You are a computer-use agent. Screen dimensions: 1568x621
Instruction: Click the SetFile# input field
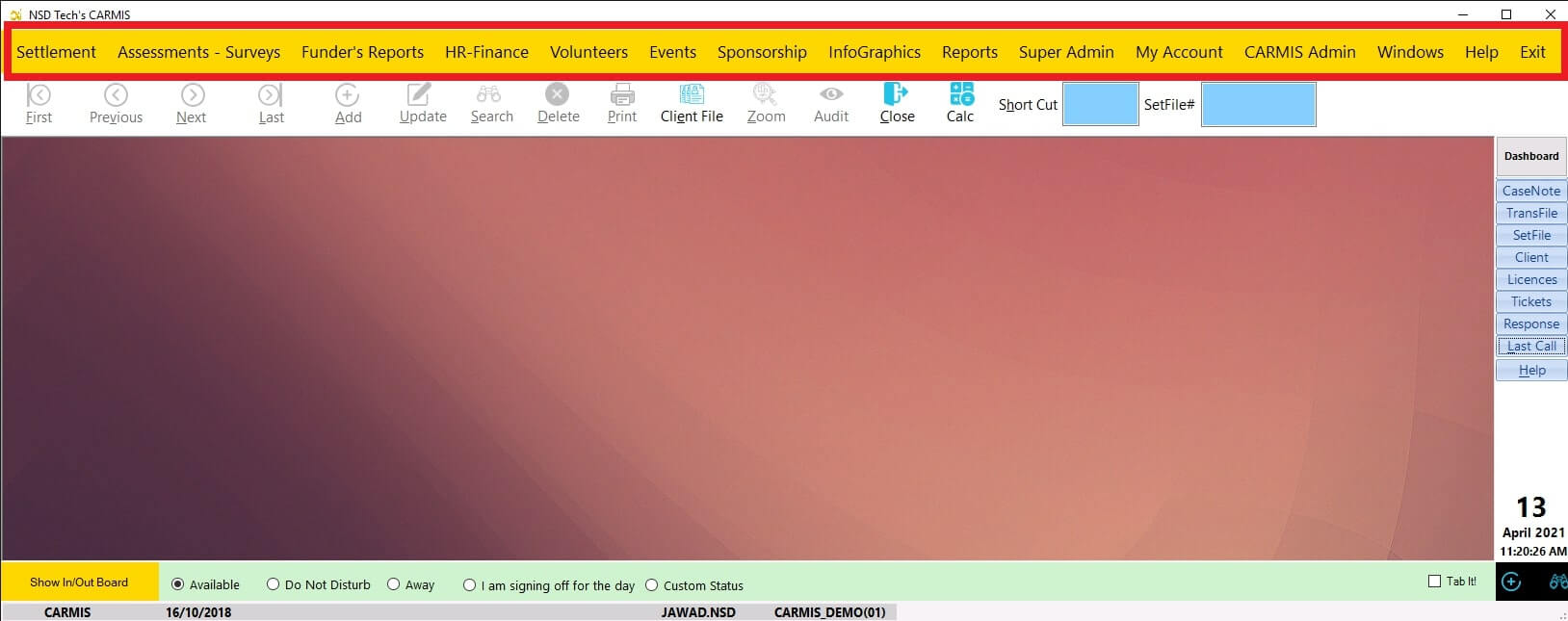[1259, 104]
